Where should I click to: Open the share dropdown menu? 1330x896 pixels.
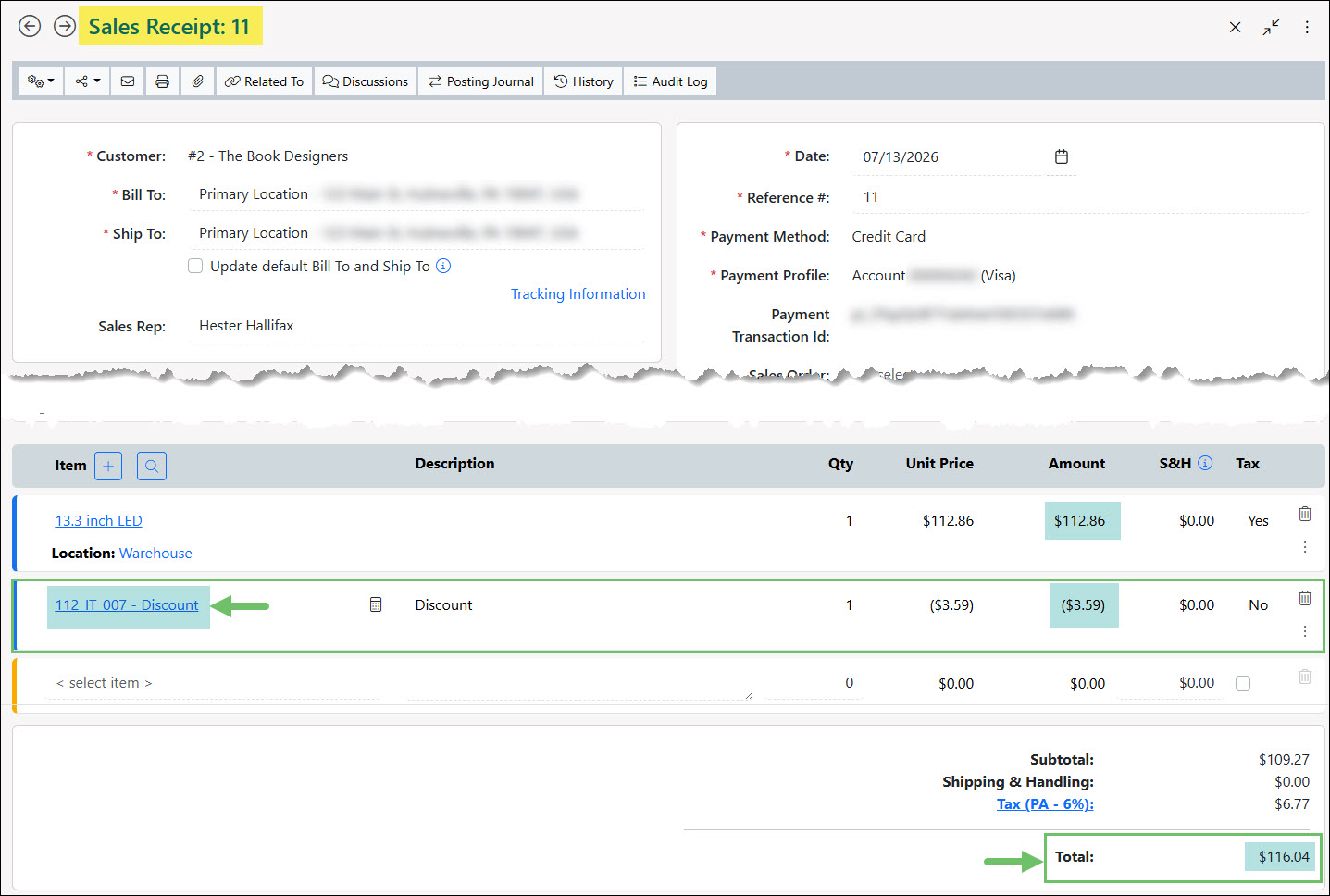point(87,81)
